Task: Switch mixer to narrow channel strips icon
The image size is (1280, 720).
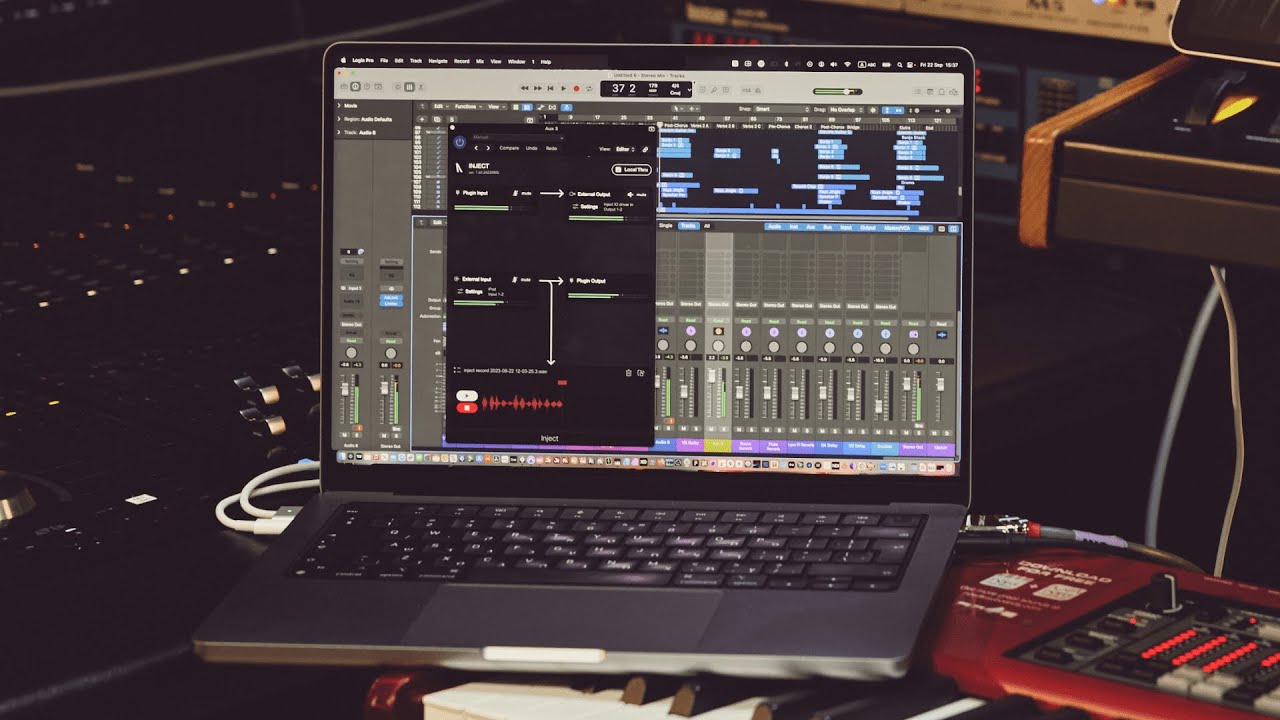Action: coord(942,229)
